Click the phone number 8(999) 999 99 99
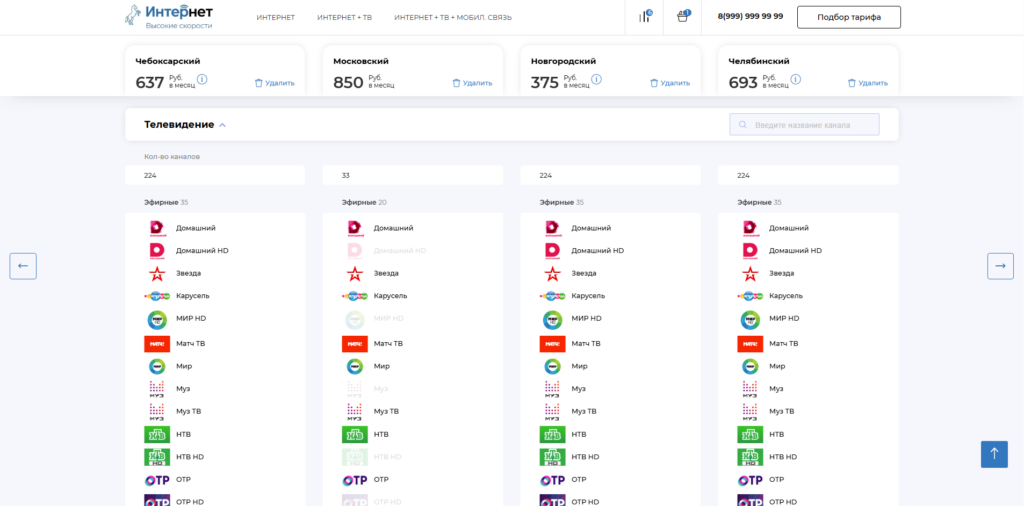Viewport: 1024px width, 506px height. [x=750, y=16]
